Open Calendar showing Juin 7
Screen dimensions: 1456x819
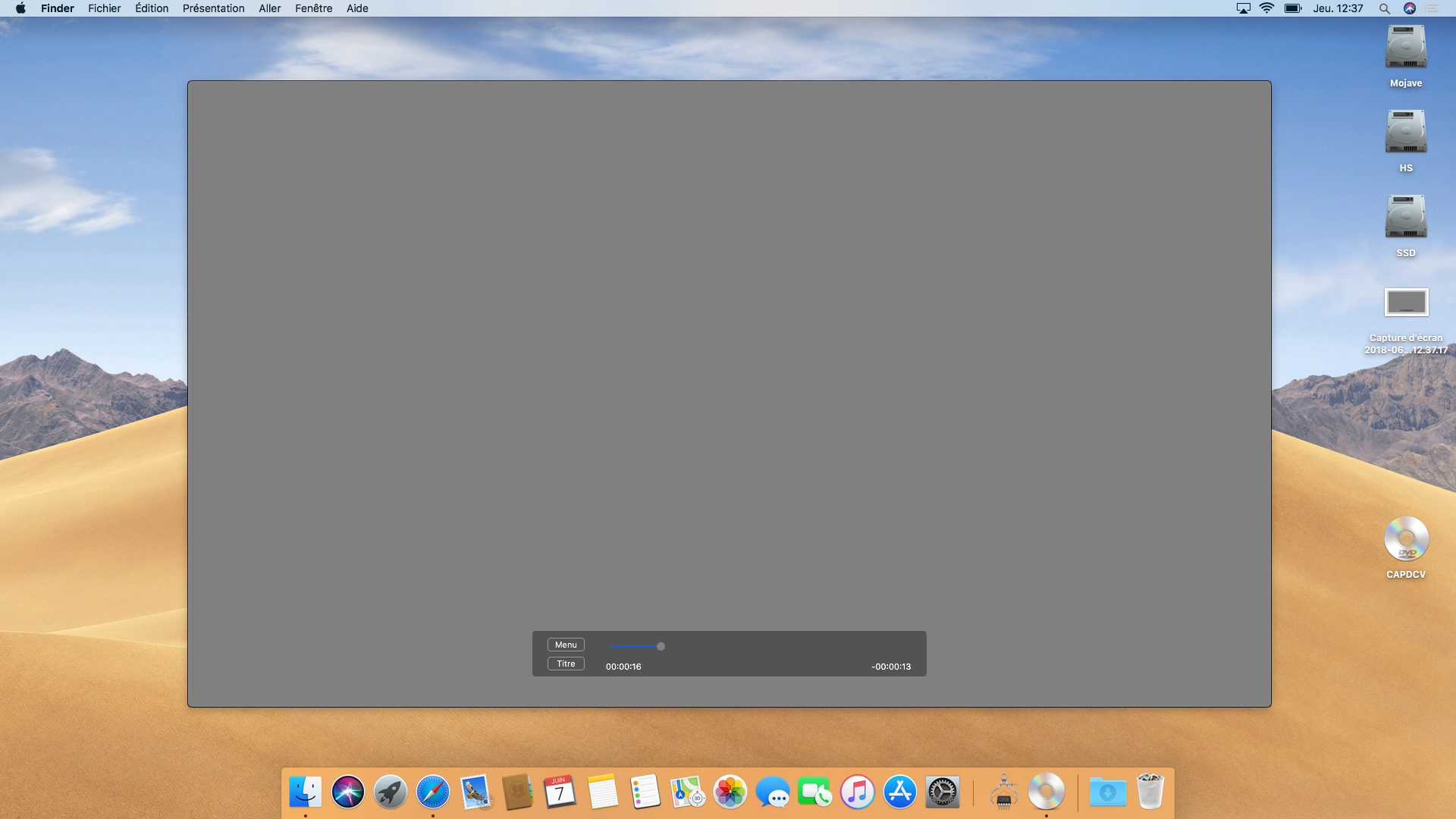(x=560, y=792)
